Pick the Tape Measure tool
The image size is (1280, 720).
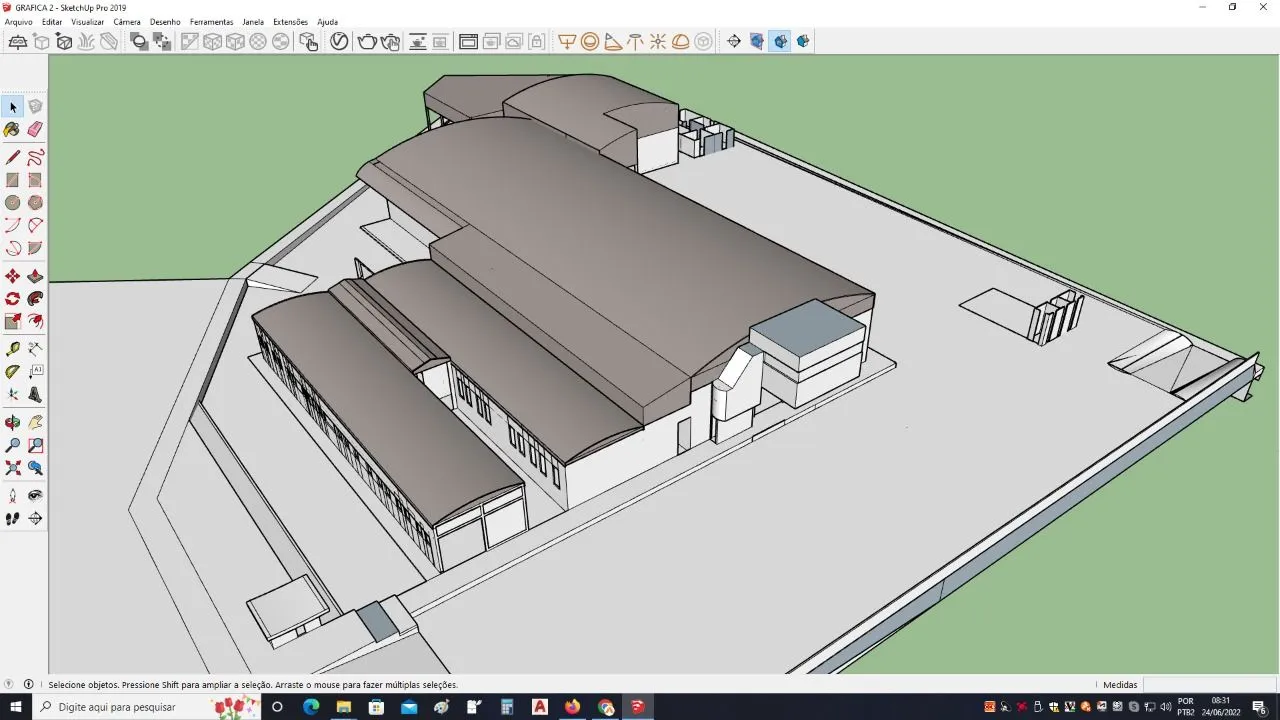(13, 349)
